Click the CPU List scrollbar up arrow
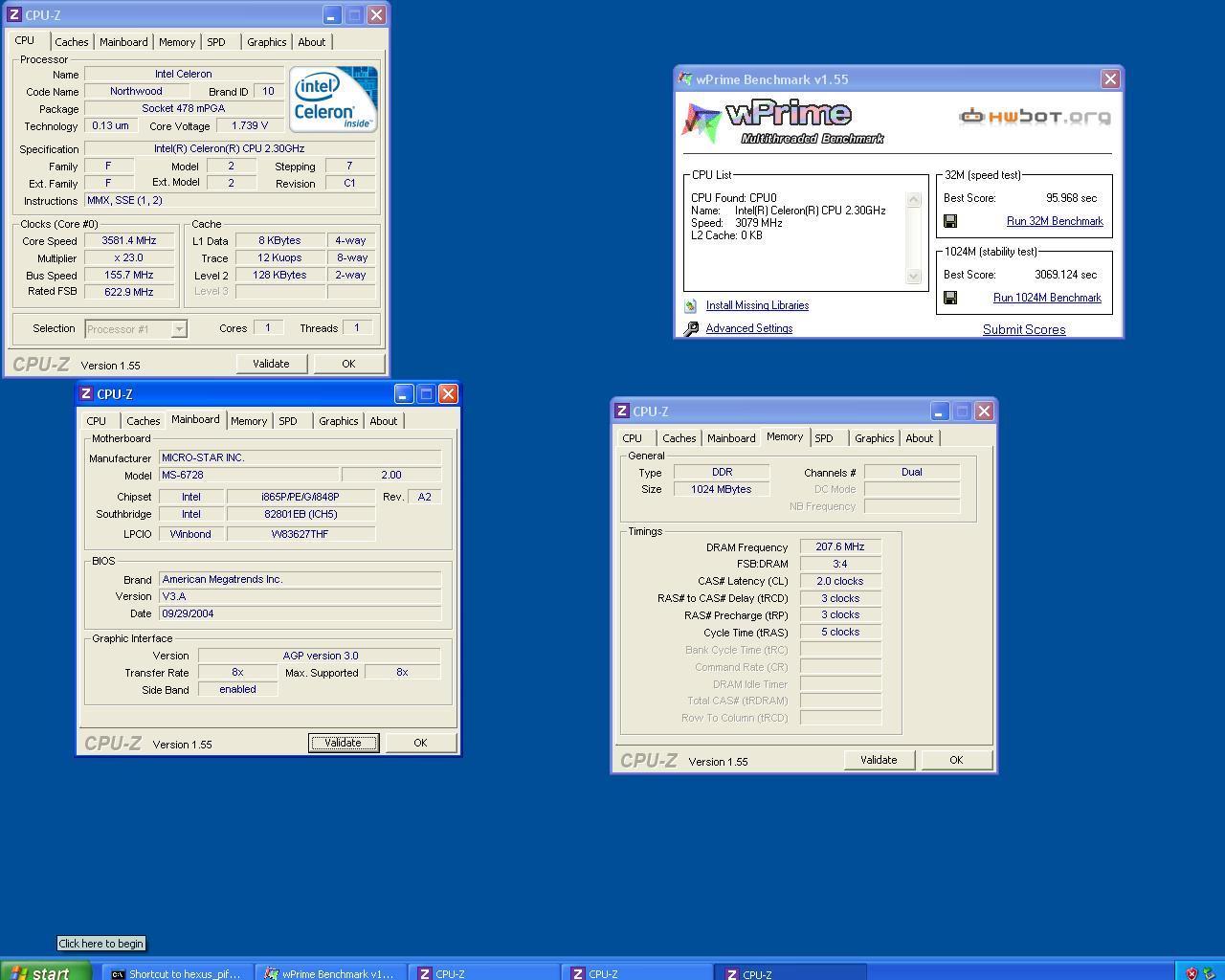 click(913, 200)
